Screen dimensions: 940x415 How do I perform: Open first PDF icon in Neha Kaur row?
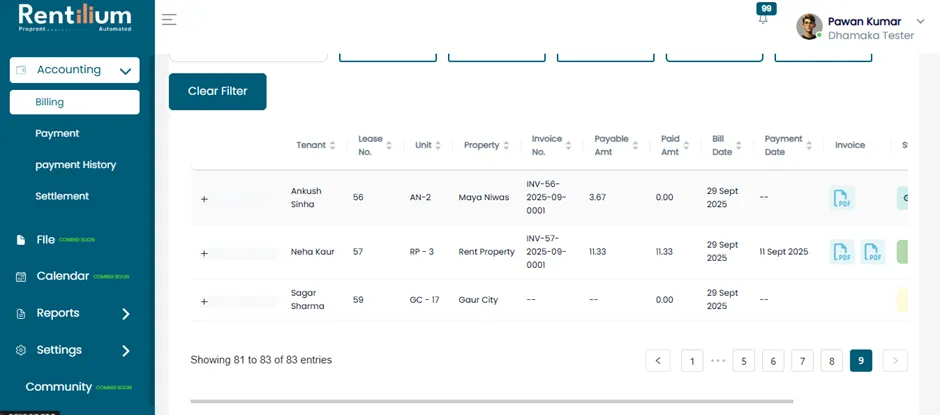click(x=842, y=252)
